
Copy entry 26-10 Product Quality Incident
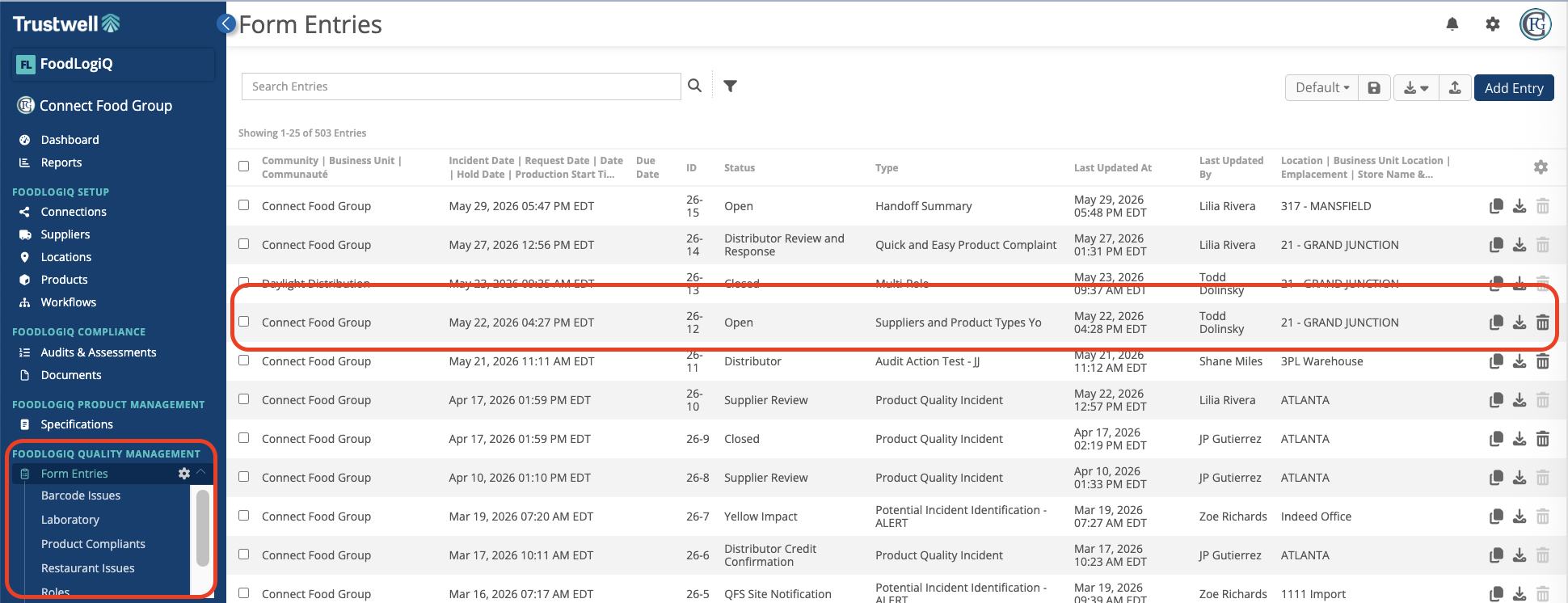1496,400
